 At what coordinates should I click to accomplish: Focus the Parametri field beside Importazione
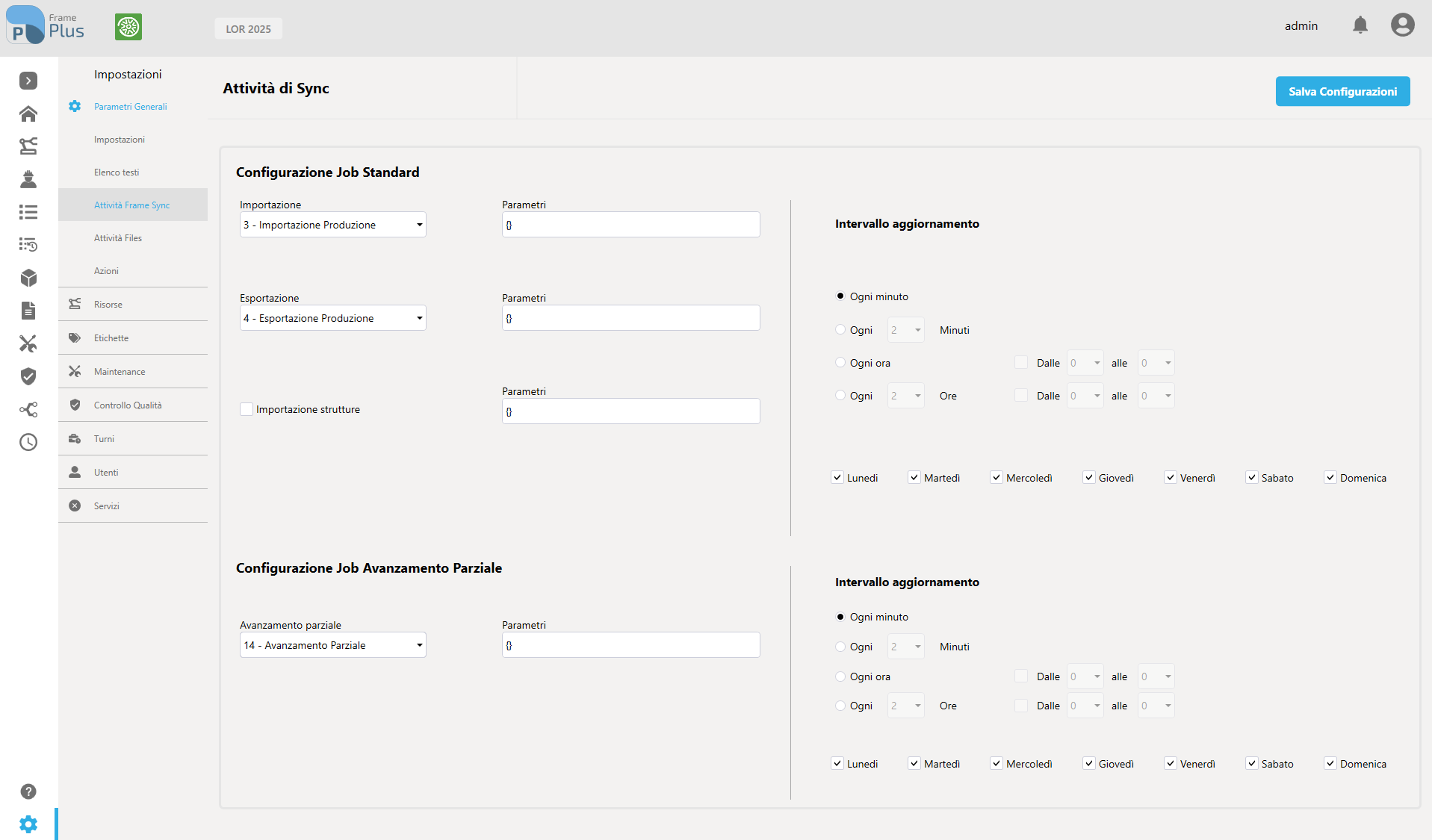(631, 225)
